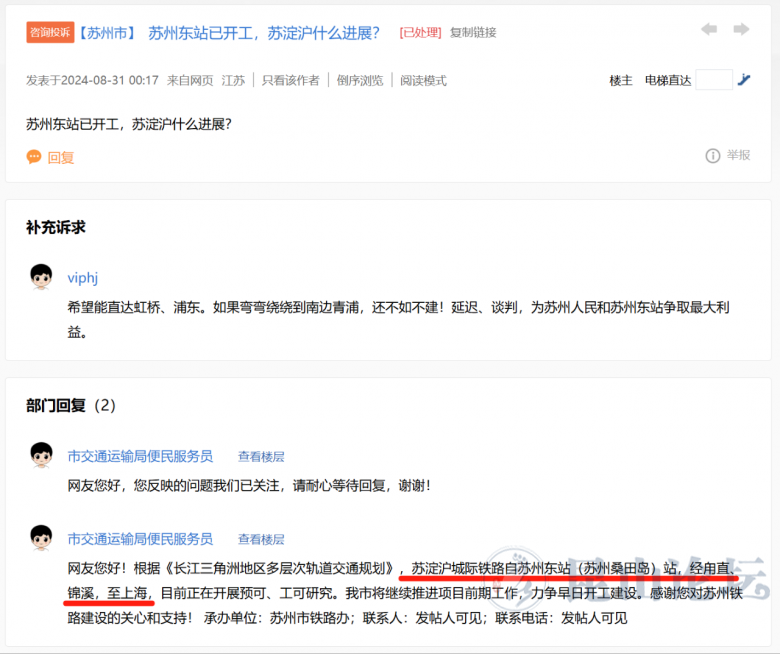Click the next thread right arrow

741,30
